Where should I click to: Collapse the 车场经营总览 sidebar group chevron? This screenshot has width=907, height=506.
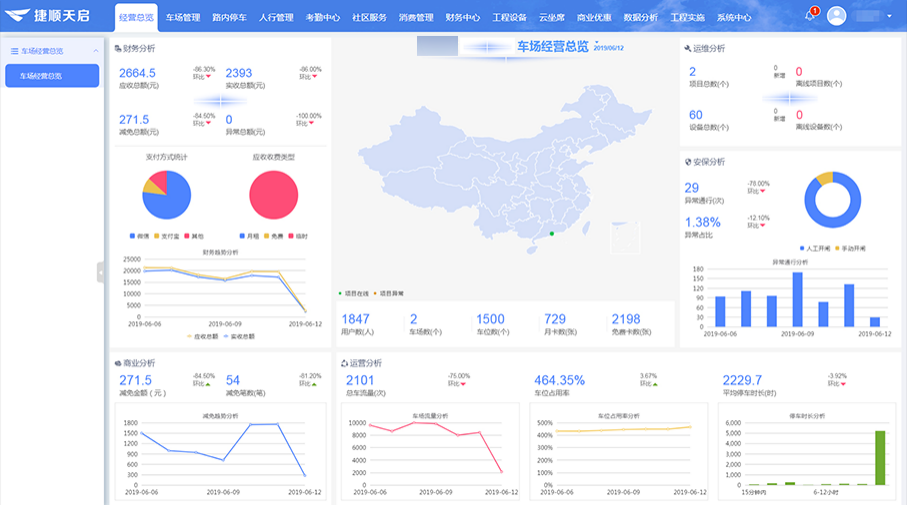(95, 51)
